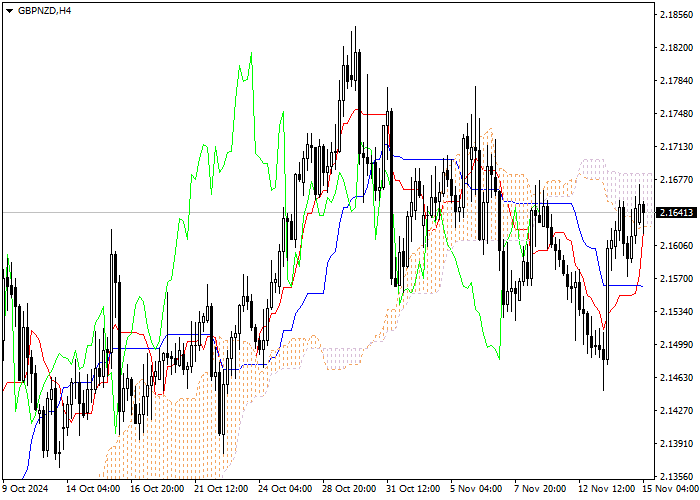Click price level 2.17480 on the scale
This screenshot has height=500, width=700.
click(x=677, y=114)
